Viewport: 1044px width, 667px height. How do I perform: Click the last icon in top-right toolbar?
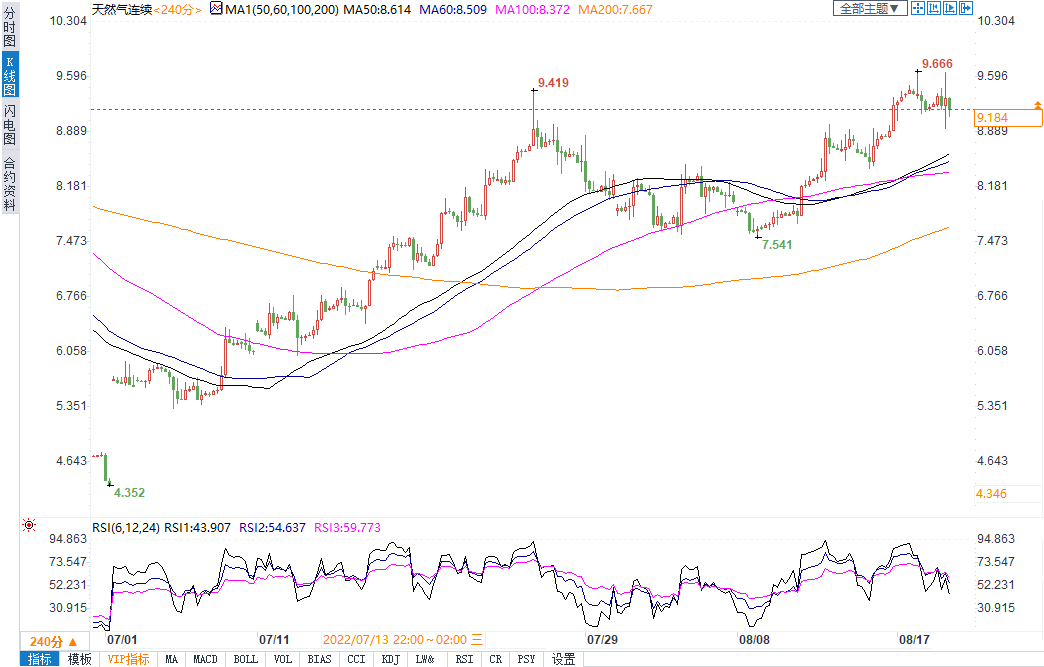point(966,8)
